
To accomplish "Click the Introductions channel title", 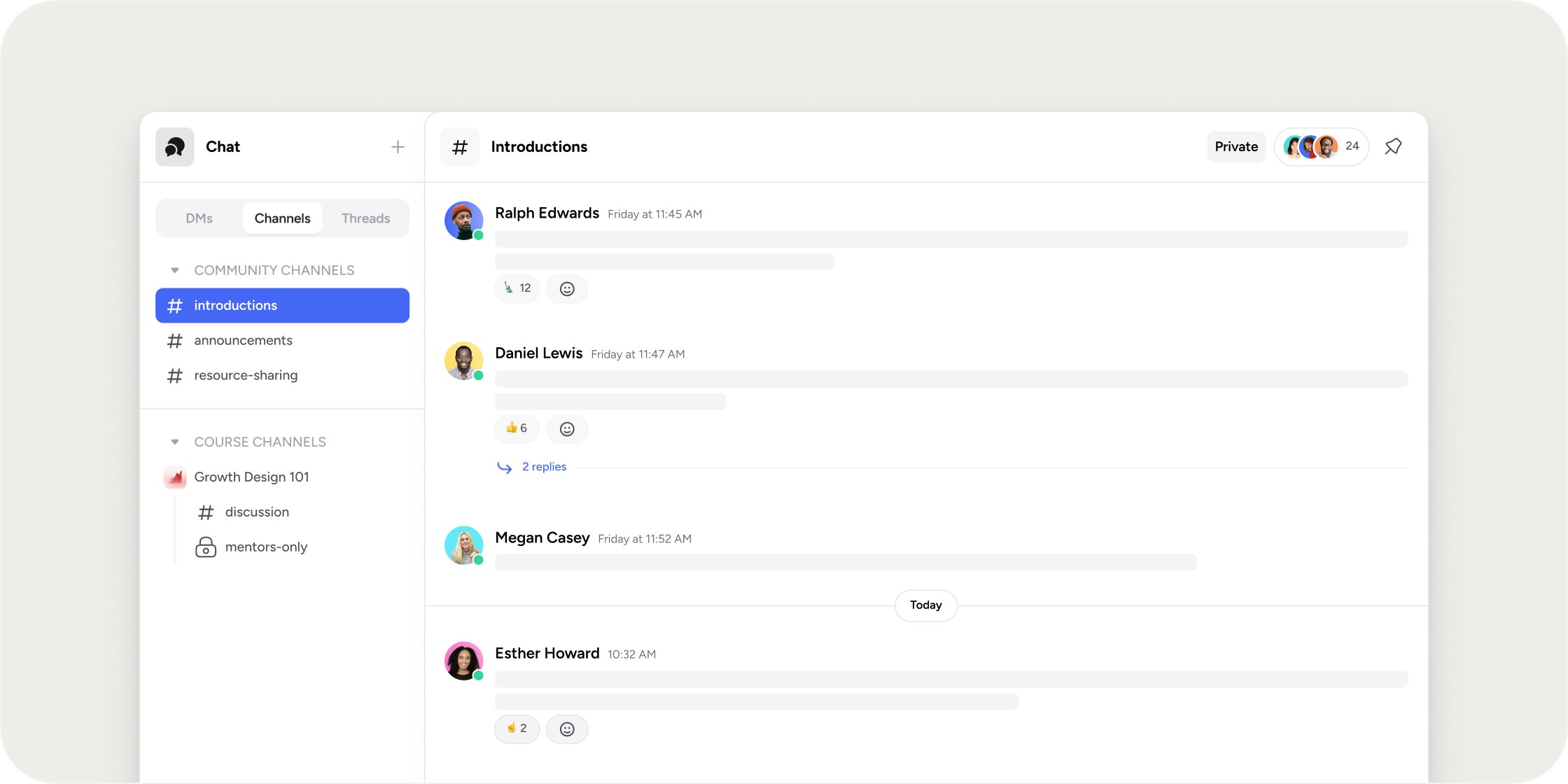I will (x=539, y=147).
